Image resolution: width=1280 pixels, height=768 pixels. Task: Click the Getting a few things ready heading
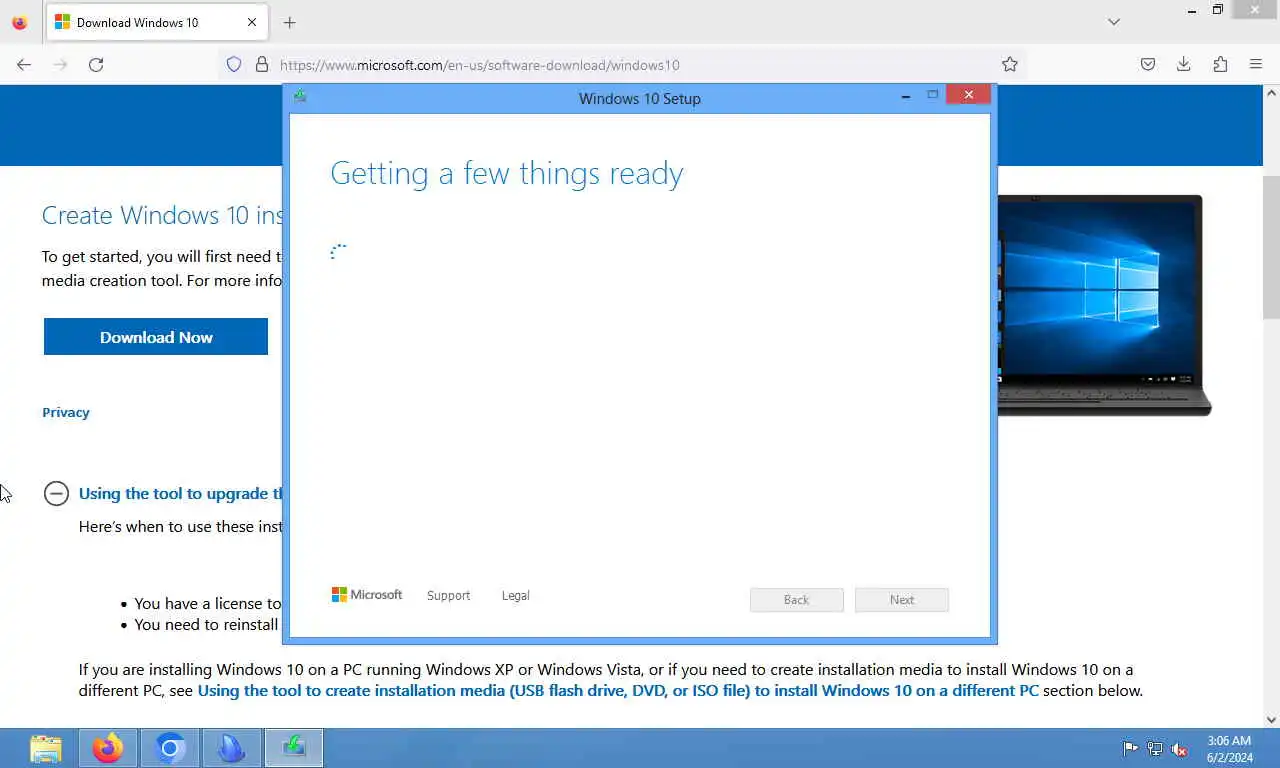click(x=507, y=173)
